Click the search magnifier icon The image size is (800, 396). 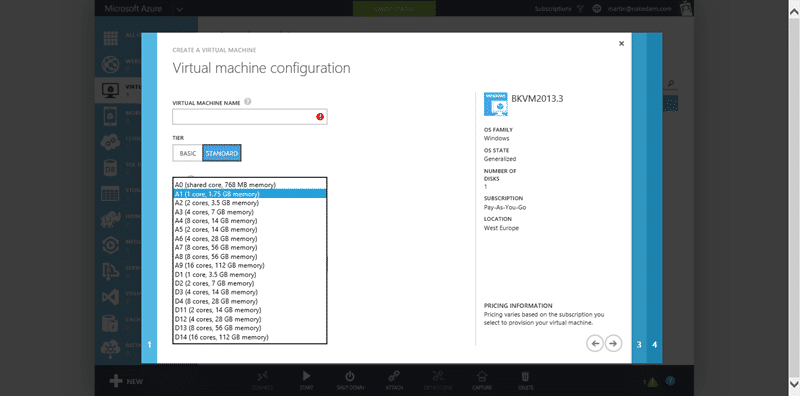point(671,83)
